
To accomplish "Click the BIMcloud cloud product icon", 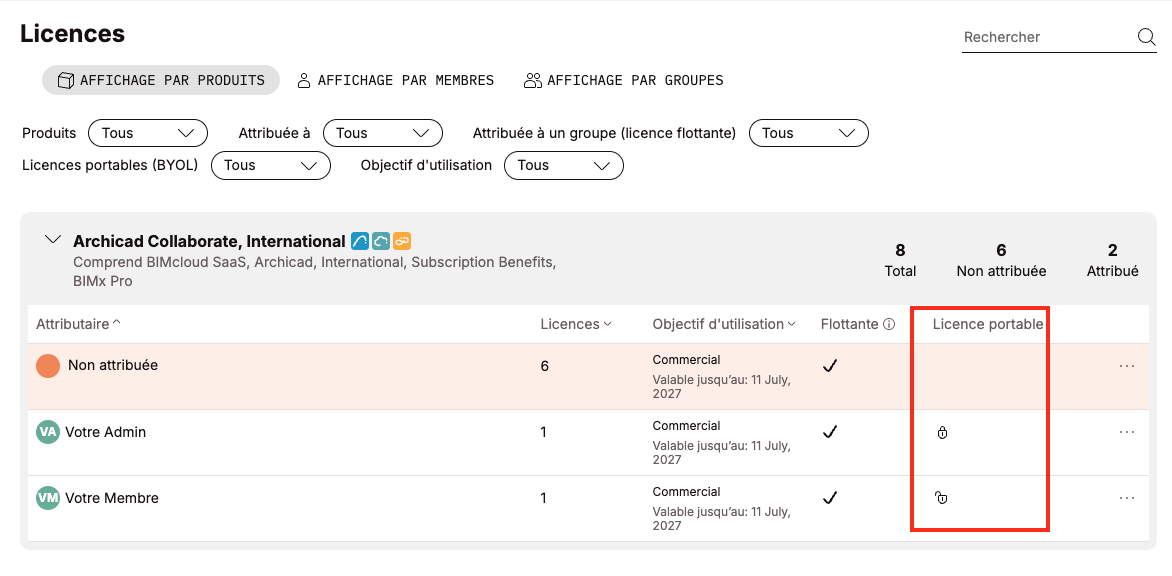I will coord(381,241).
